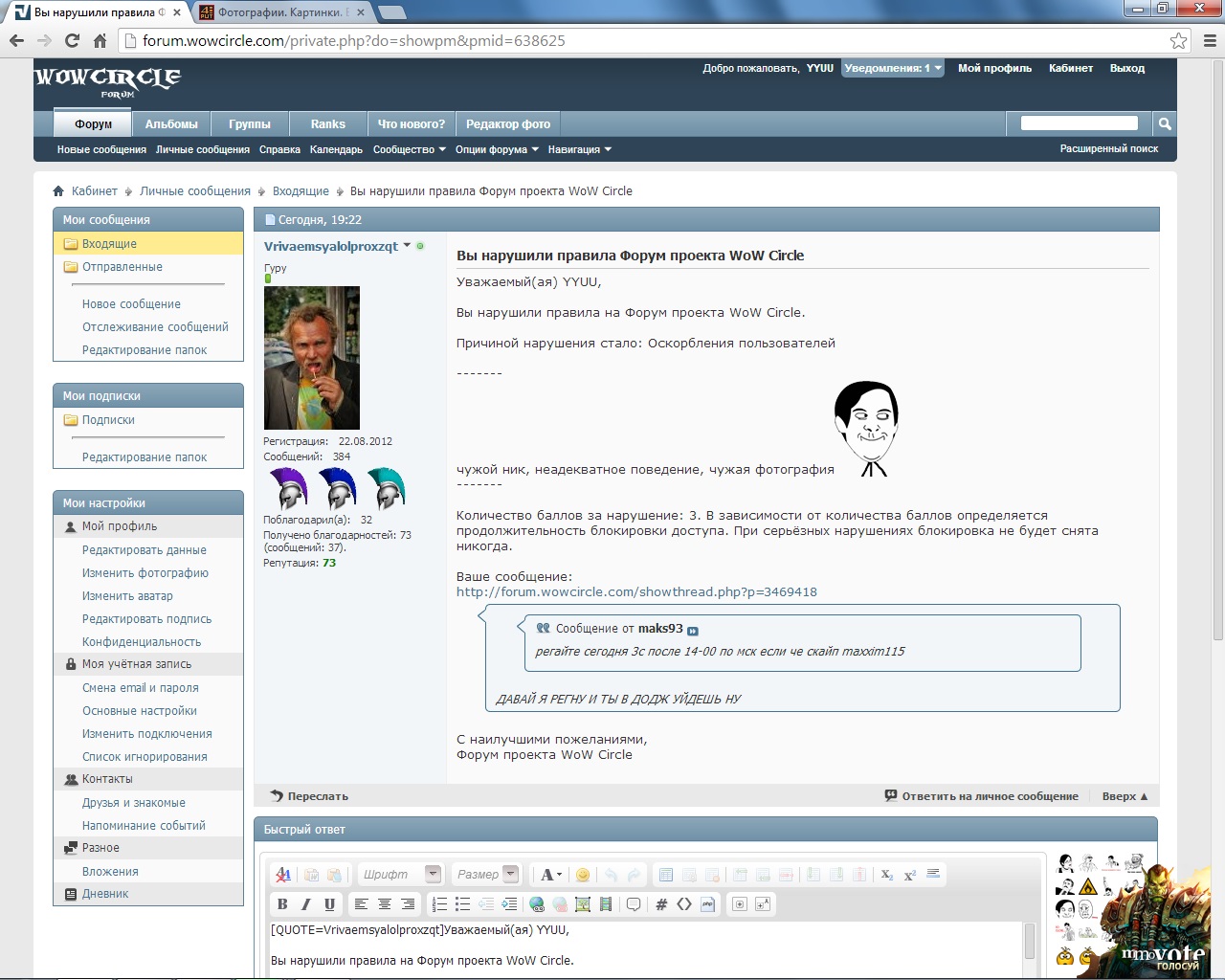Open the showthread.php?p=3469418 link
The width and height of the screenshot is (1225, 980).
click(636, 591)
